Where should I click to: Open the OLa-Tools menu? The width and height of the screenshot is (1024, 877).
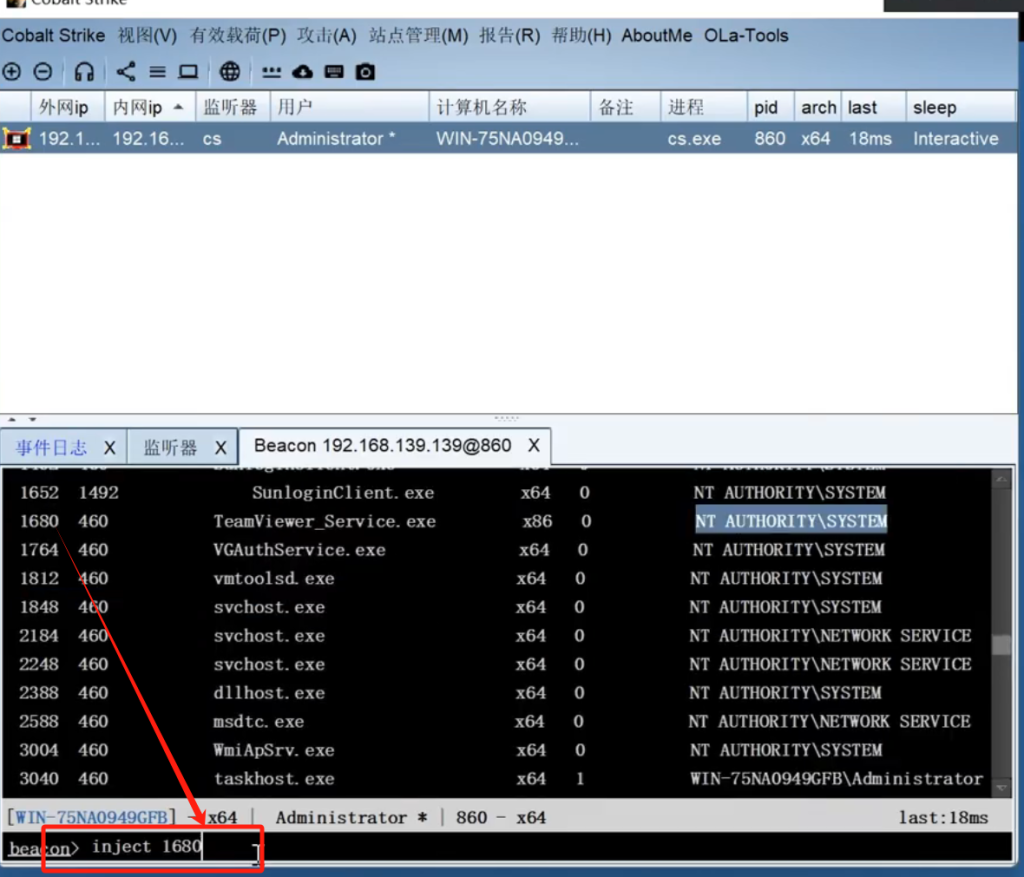[746, 35]
